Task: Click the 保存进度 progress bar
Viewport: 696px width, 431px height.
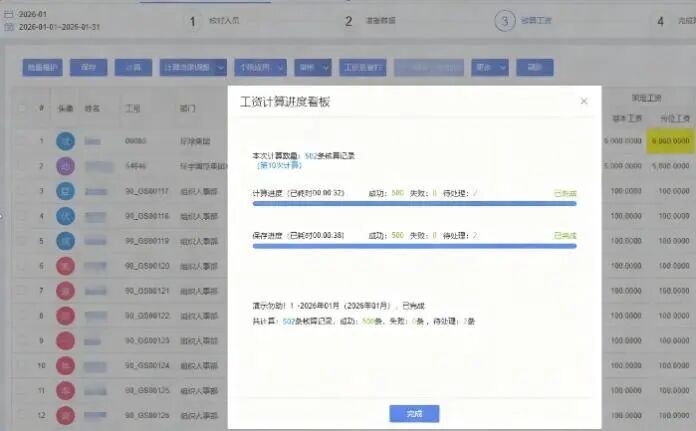Action: 414,246
